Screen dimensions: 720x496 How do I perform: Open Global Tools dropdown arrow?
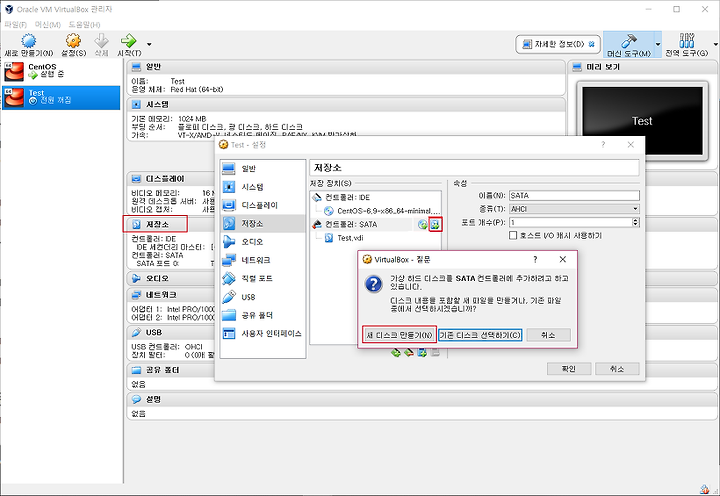(715, 45)
